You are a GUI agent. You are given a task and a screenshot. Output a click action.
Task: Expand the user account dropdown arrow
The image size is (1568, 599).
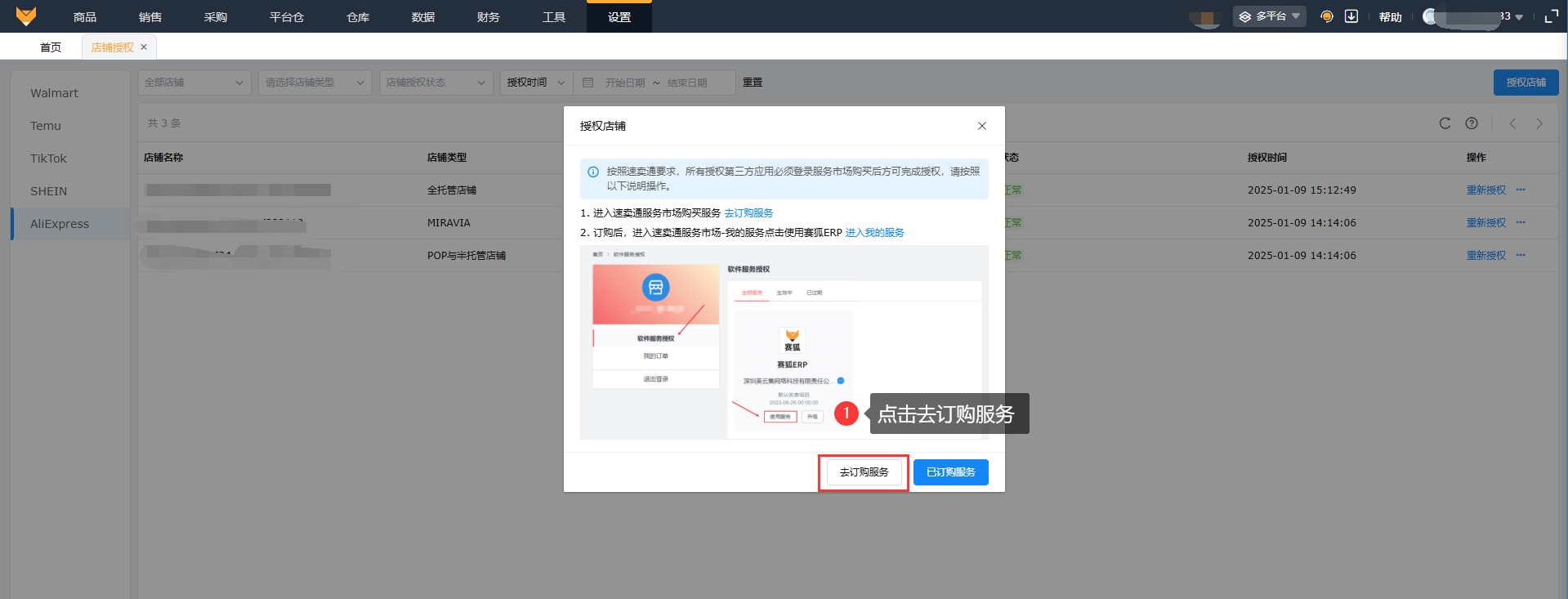pyautogui.click(x=1519, y=17)
